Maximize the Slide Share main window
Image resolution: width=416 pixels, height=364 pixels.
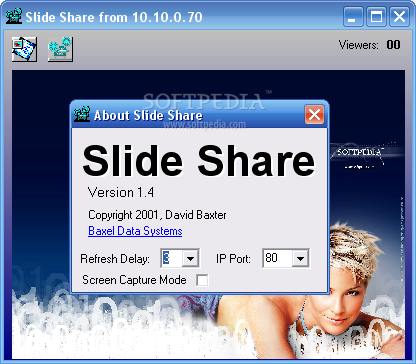click(x=376, y=17)
